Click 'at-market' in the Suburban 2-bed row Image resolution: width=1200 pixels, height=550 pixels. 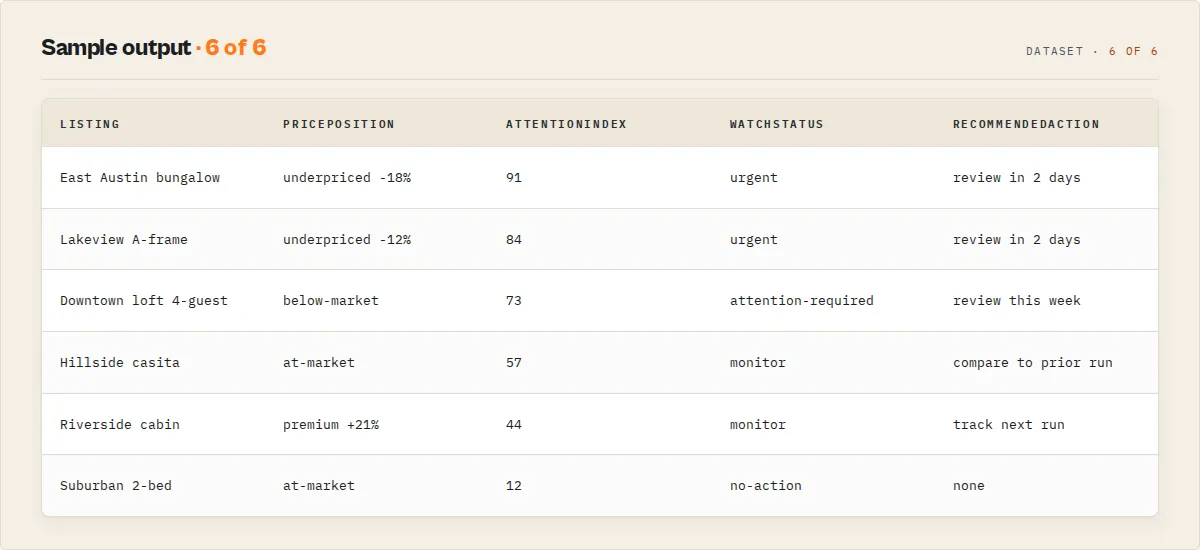pos(319,486)
